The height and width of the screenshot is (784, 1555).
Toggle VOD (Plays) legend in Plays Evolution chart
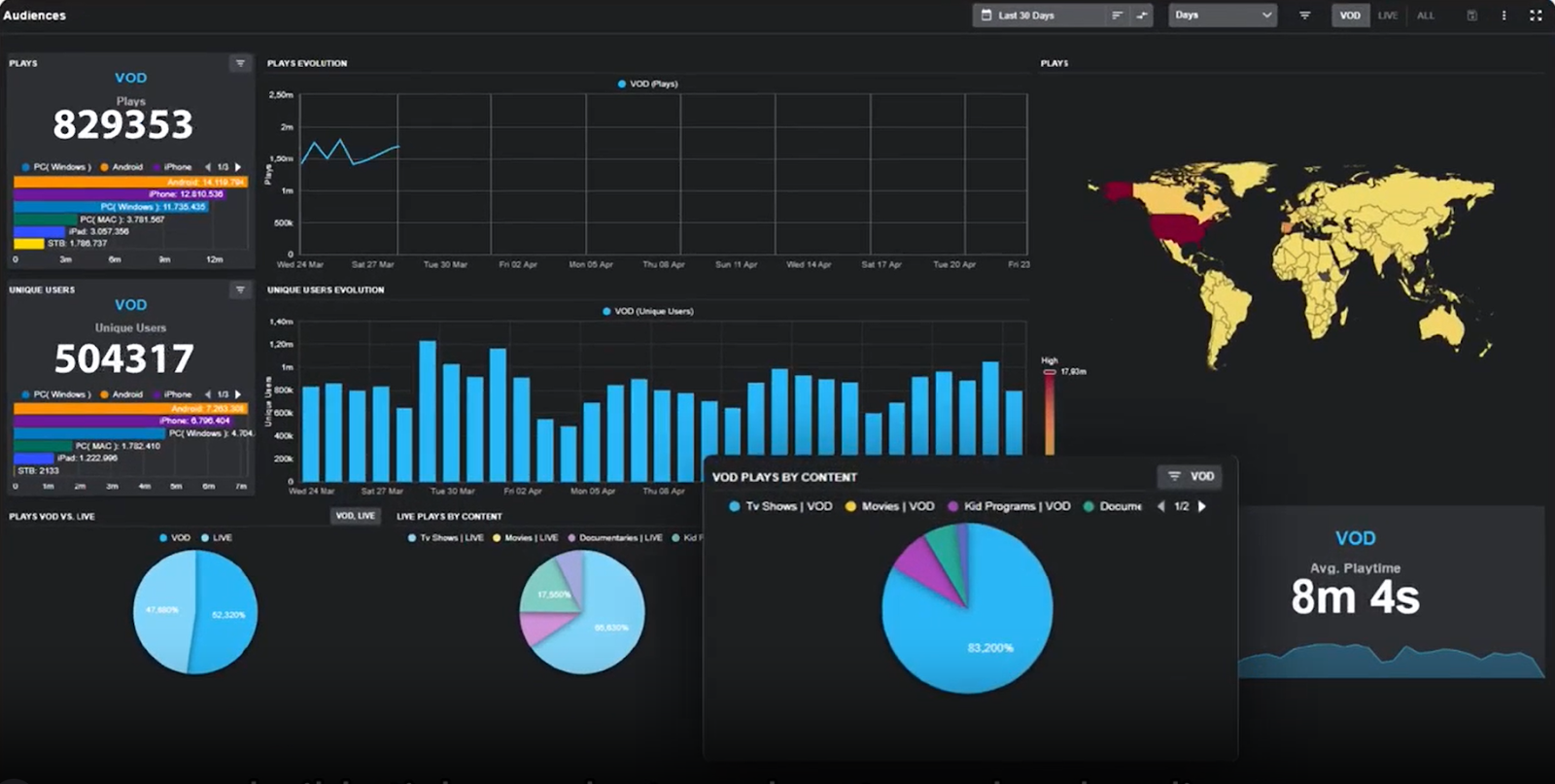pos(648,84)
